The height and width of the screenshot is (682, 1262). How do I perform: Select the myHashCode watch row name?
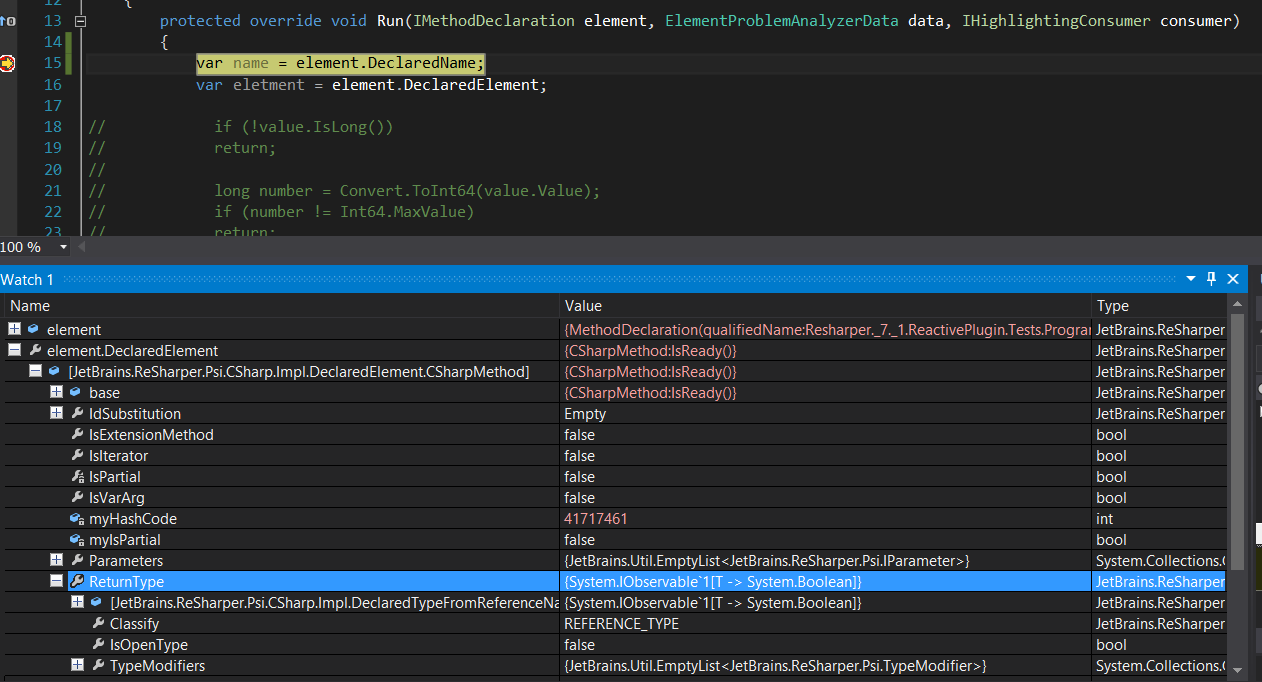click(x=132, y=518)
